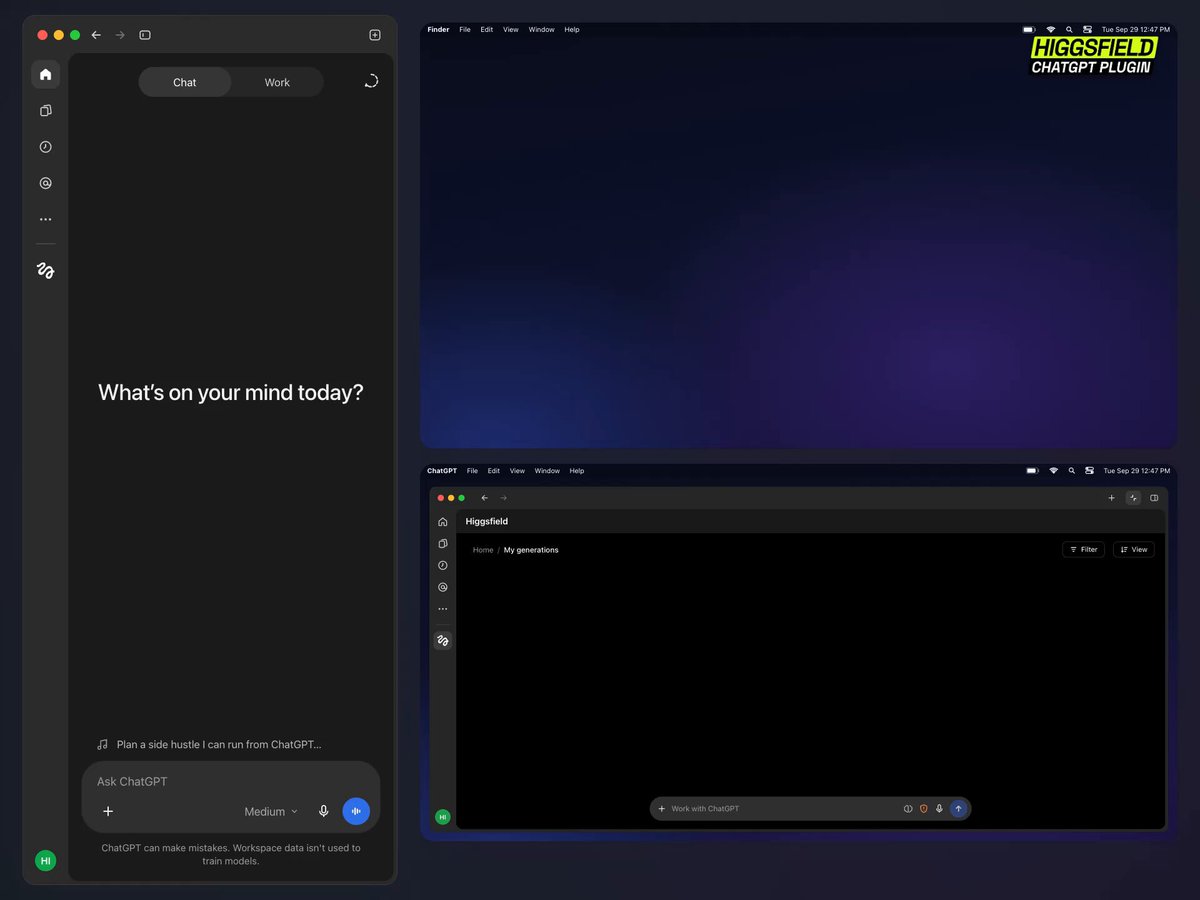Image resolution: width=1200 pixels, height=900 pixels.
Task: Toggle the sidebar panel icon in Chat/Work window title bar
Action: point(145,35)
